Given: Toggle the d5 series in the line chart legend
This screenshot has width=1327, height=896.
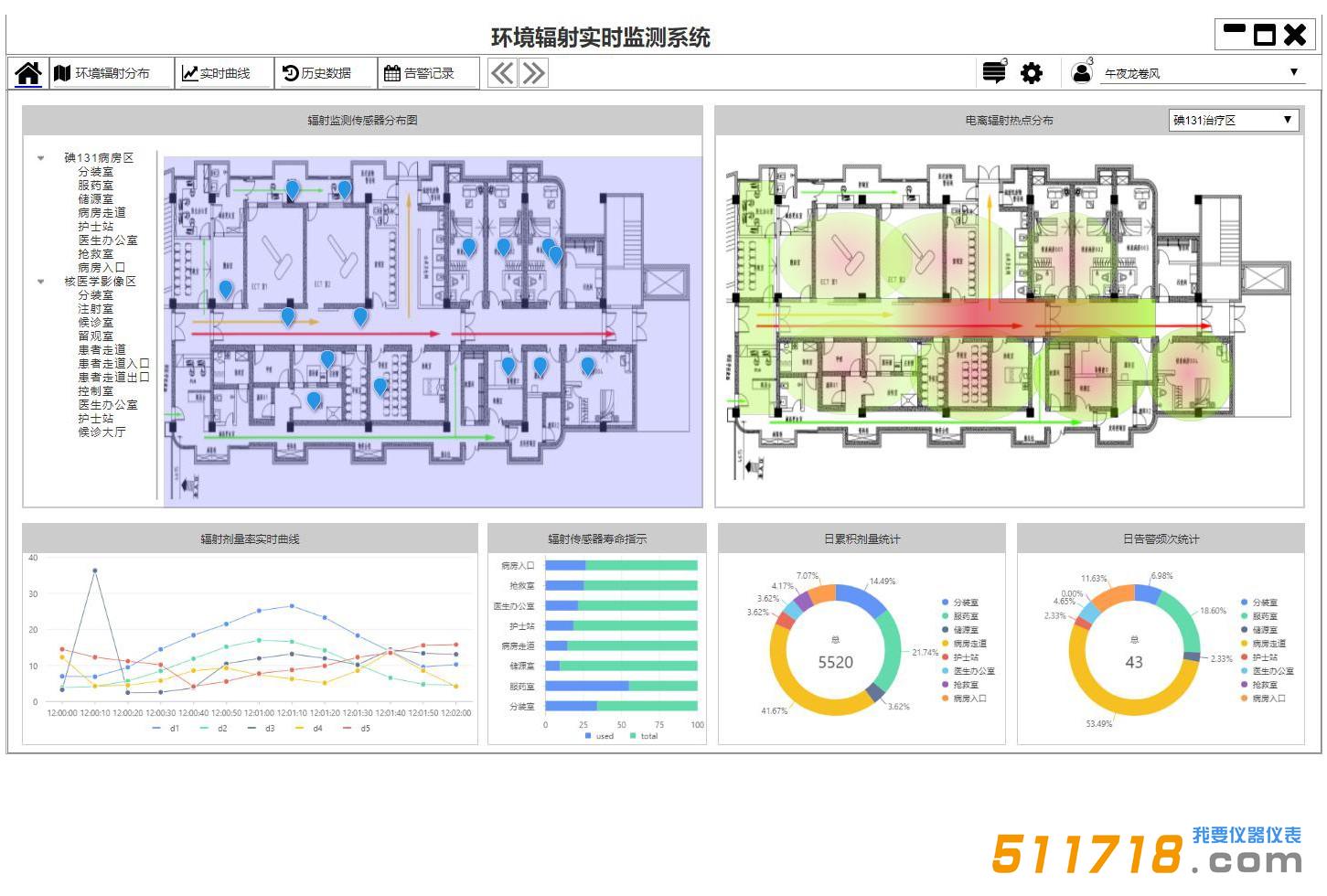Looking at the screenshot, I should pyautogui.click(x=356, y=729).
